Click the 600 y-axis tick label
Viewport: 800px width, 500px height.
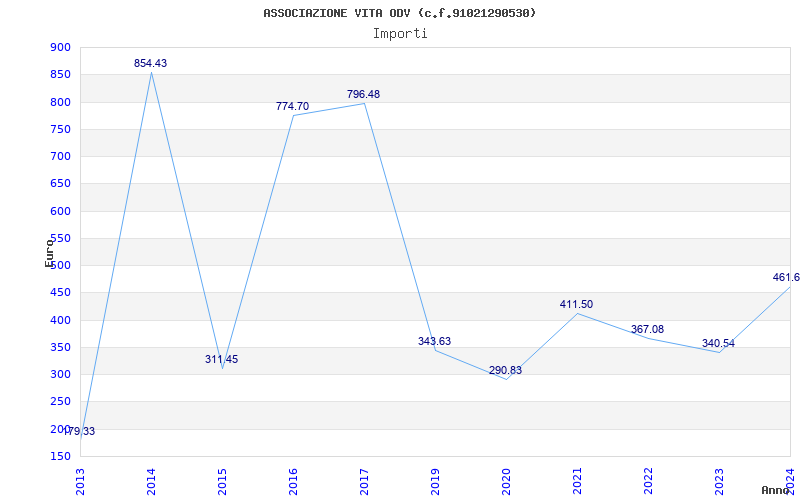[60, 211]
